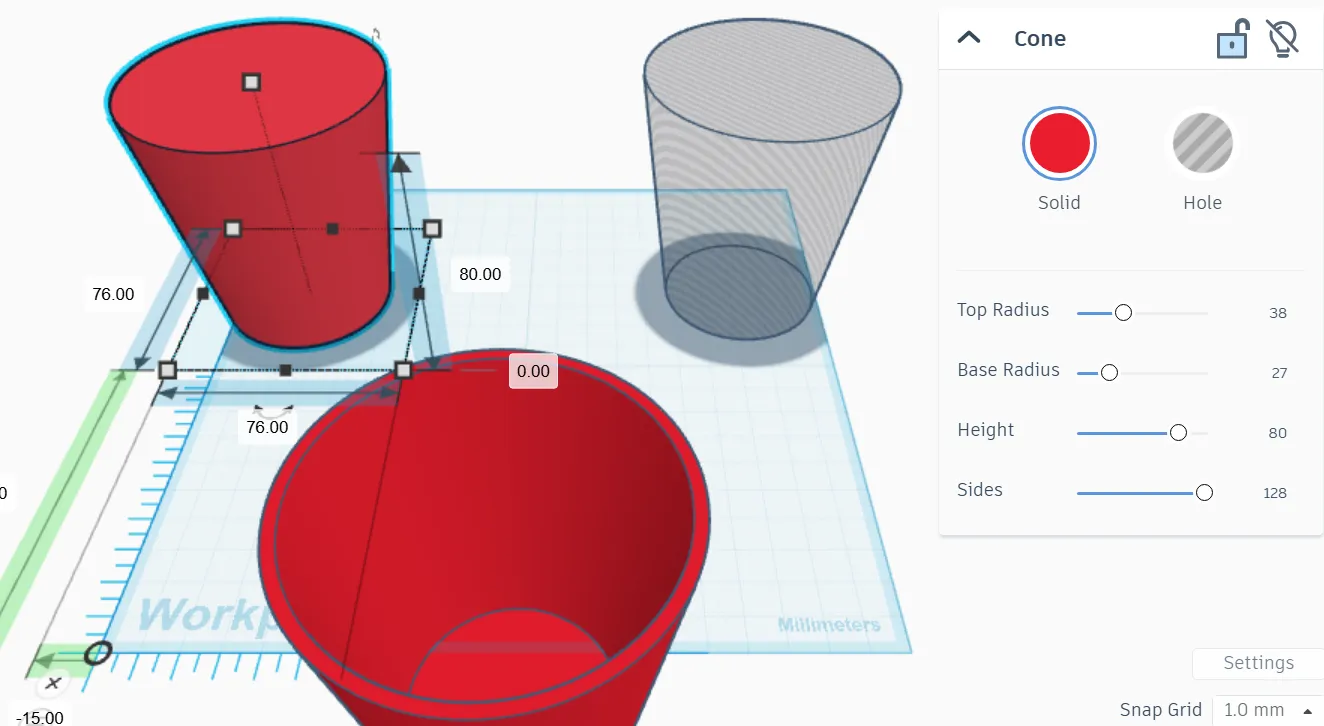Click the Height slider handle
Image resolution: width=1324 pixels, height=726 pixels.
(x=1178, y=432)
